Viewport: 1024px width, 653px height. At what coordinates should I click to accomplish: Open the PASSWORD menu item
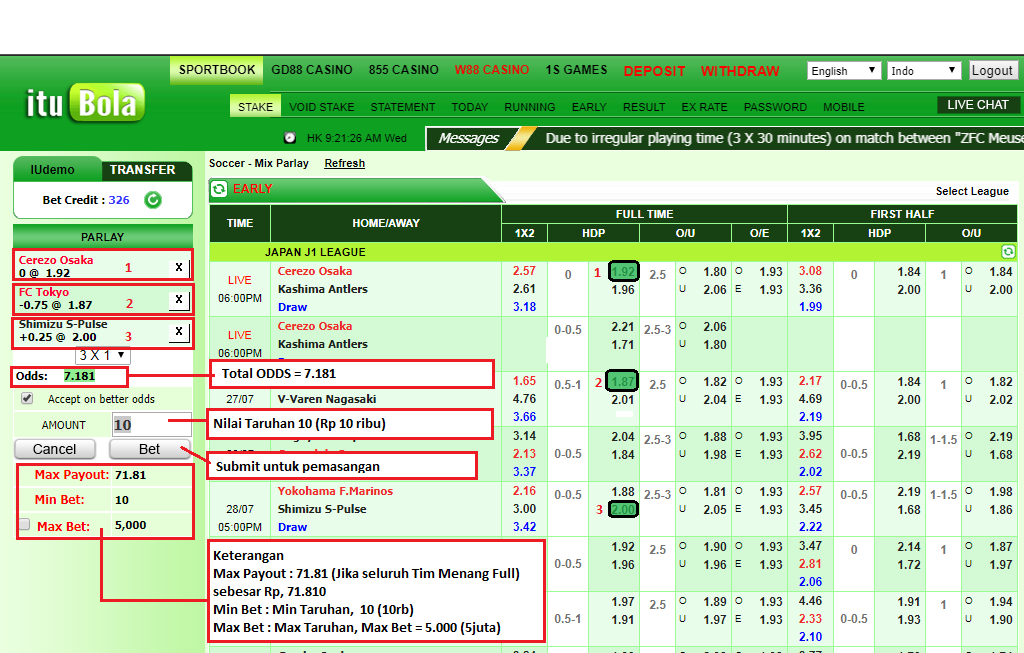tap(775, 107)
